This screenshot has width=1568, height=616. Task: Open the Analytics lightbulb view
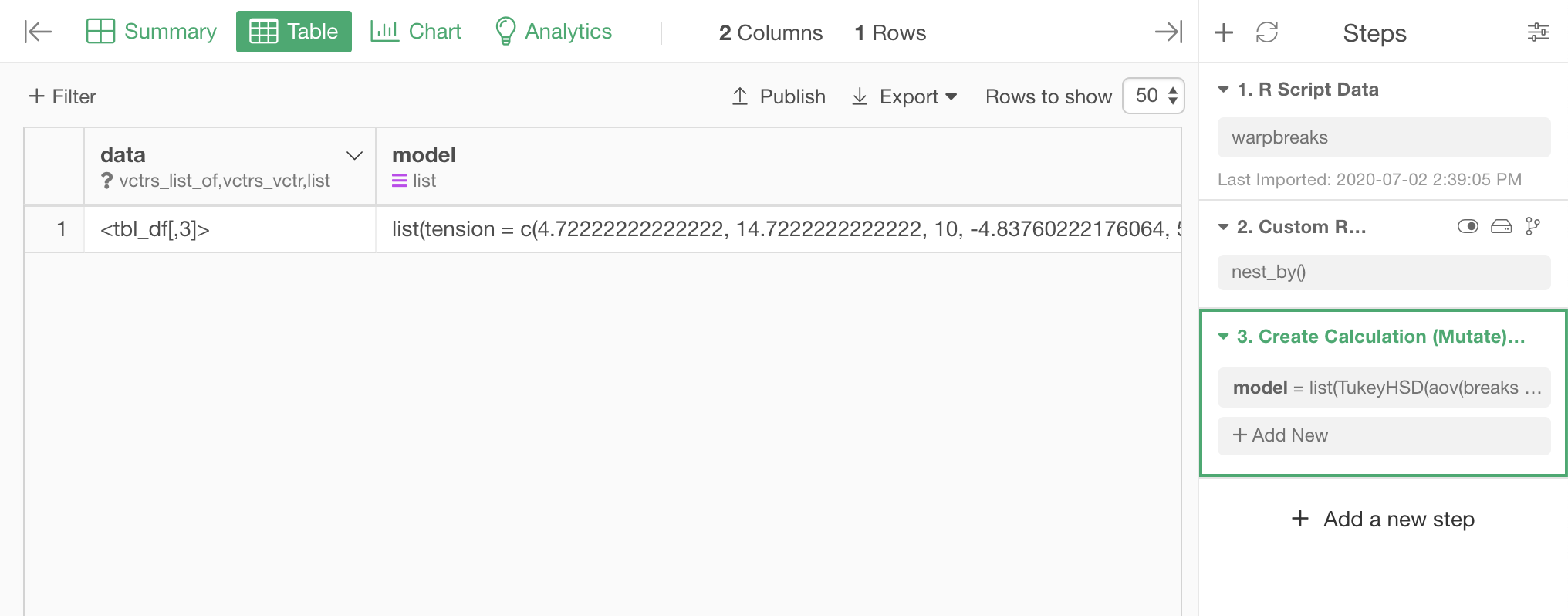(553, 32)
